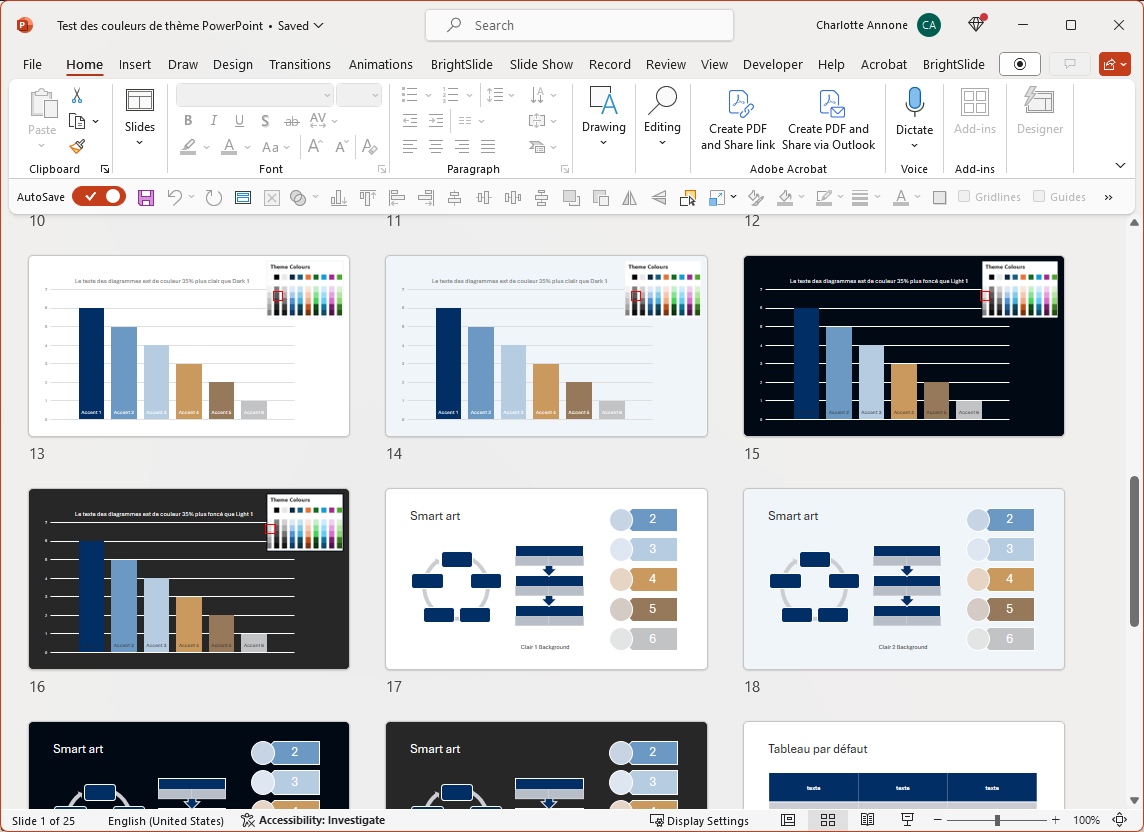Screen dimensions: 1144x832
Task: Switch to Reading View icon
Action: [x=867, y=820]
